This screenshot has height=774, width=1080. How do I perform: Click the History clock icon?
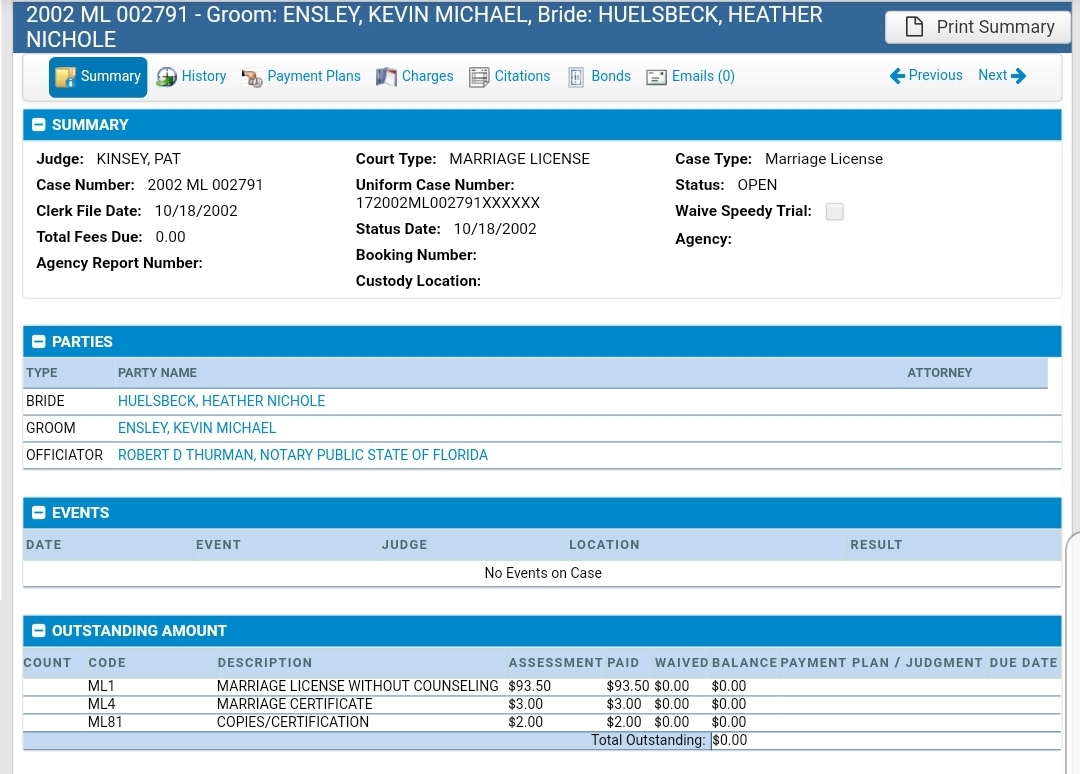tap(166, 77)
